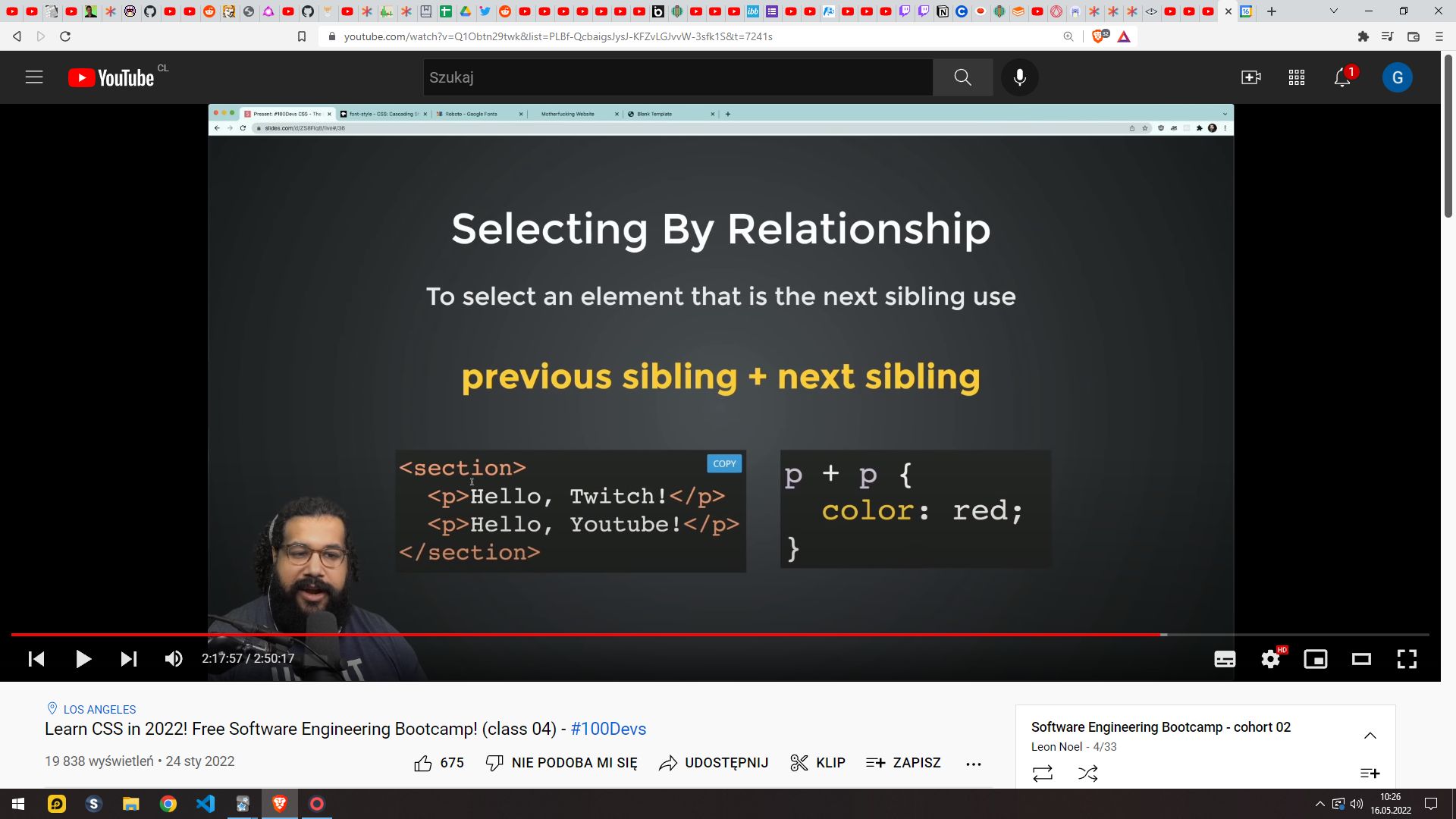Toggle playlist shuffle

1087,773
